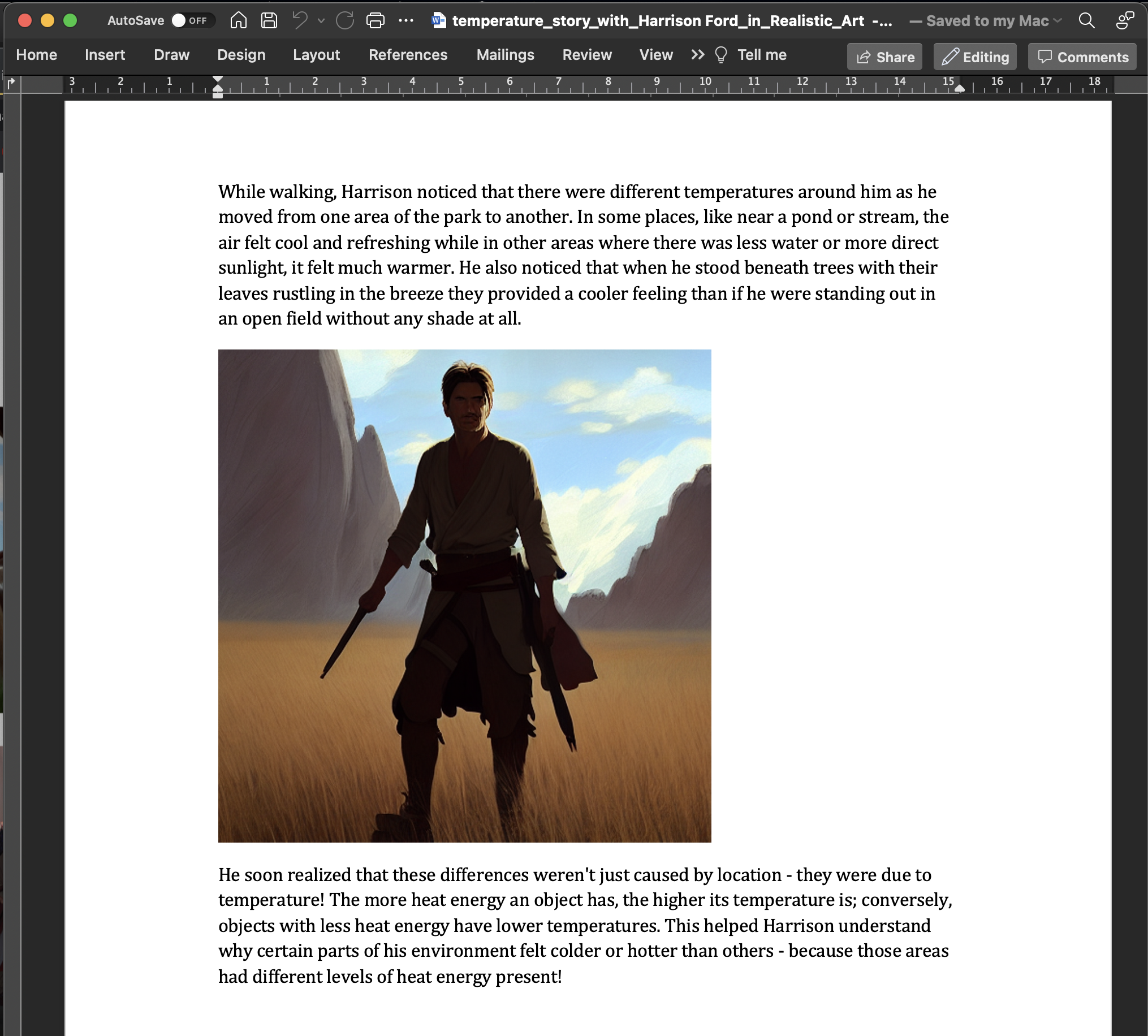Click the tab stop selector at ruler corner
The image size is (1148, 1036).
pyautogui.click(x=11, y=84)
